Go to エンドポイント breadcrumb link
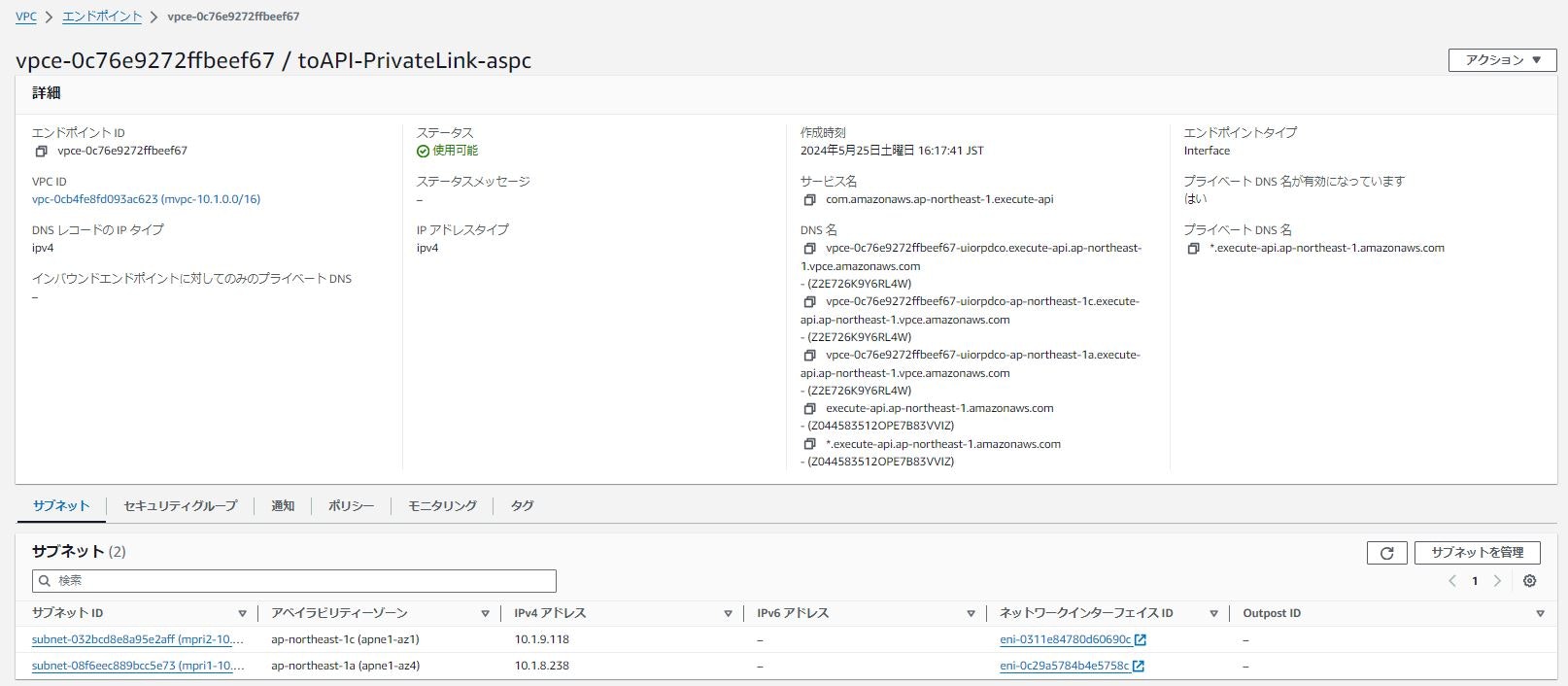The image size is (1568, 686). click(102, 17)
